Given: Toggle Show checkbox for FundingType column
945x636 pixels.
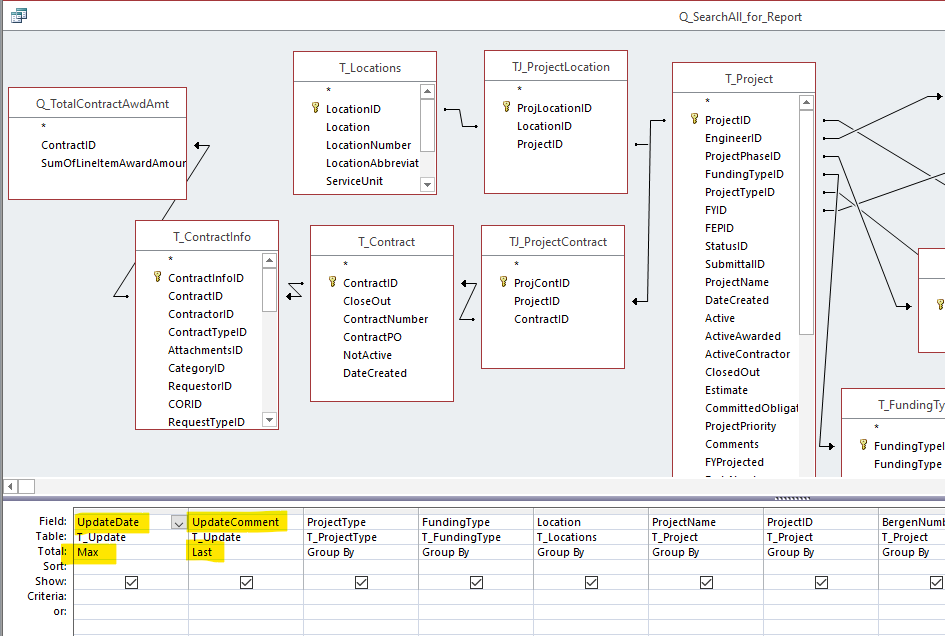Looking at the screenshot, I should tap(476, 582).
